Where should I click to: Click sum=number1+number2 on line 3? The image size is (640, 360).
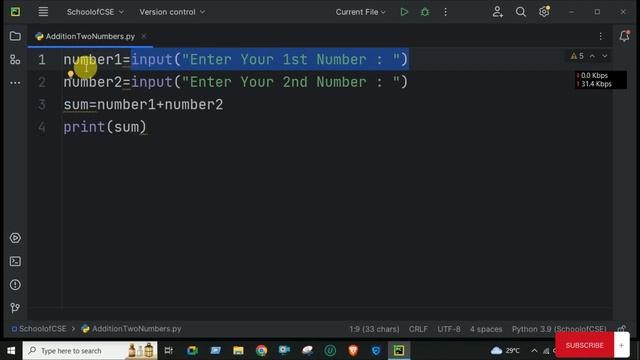pos(143,105)
